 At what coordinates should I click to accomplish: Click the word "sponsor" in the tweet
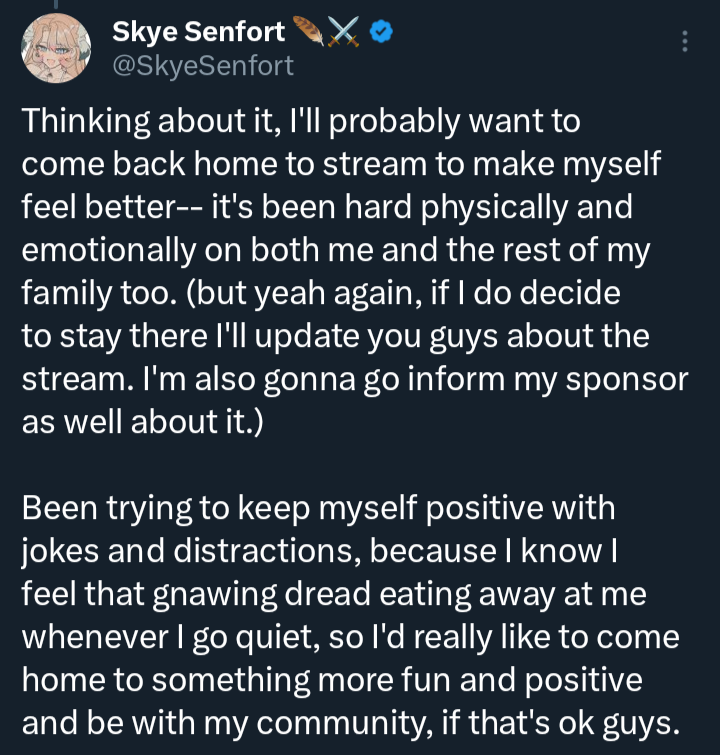[x=627, y=380]
